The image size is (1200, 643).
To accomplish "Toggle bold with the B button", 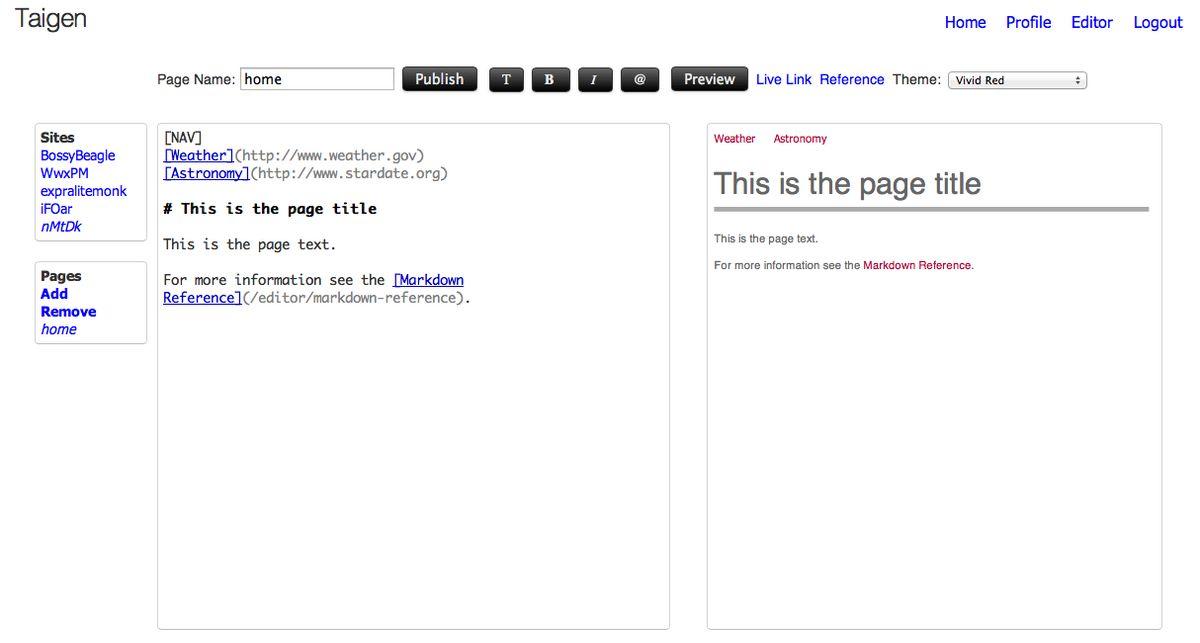I will [549, 80].
